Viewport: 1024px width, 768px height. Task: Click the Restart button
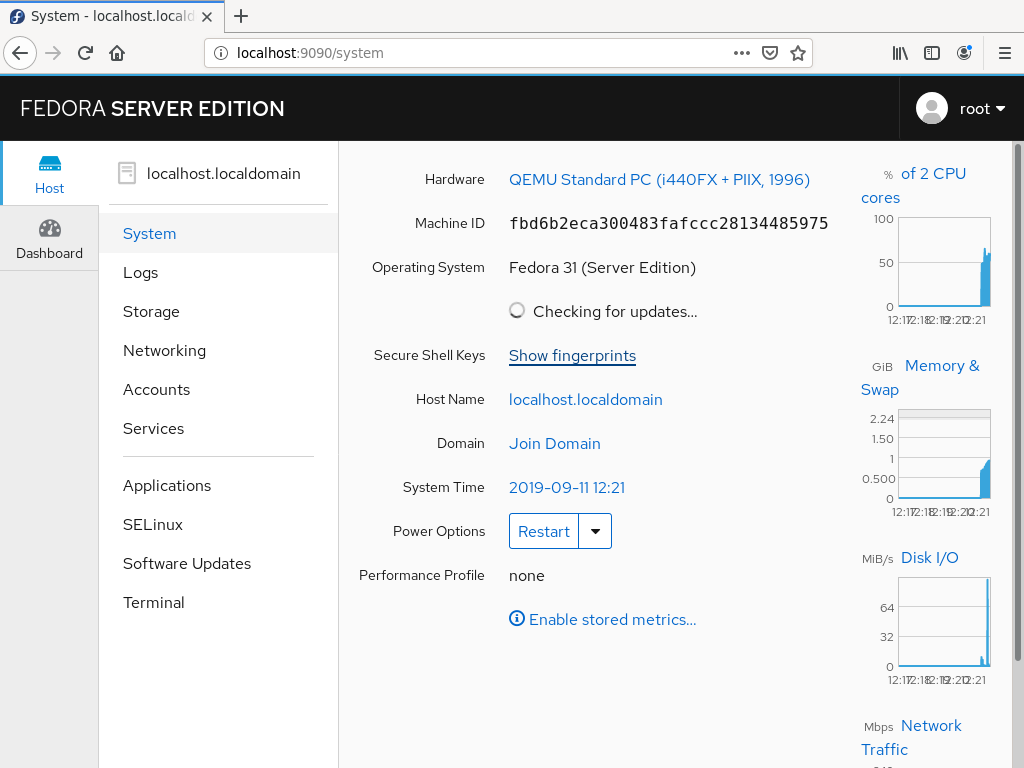pyautogui.click(x=544, y=531)
